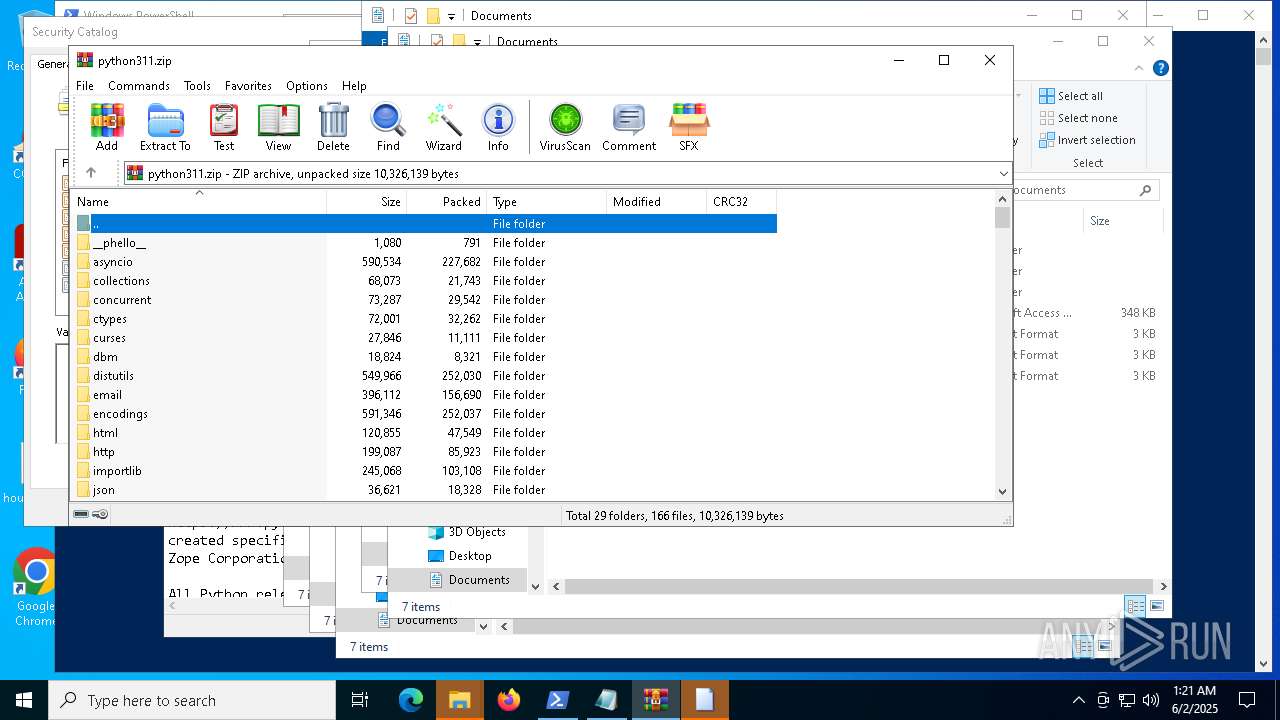Click the Add toolbar icon in WinRAR
Screen dimensions: 1280x720
point(107,127)
